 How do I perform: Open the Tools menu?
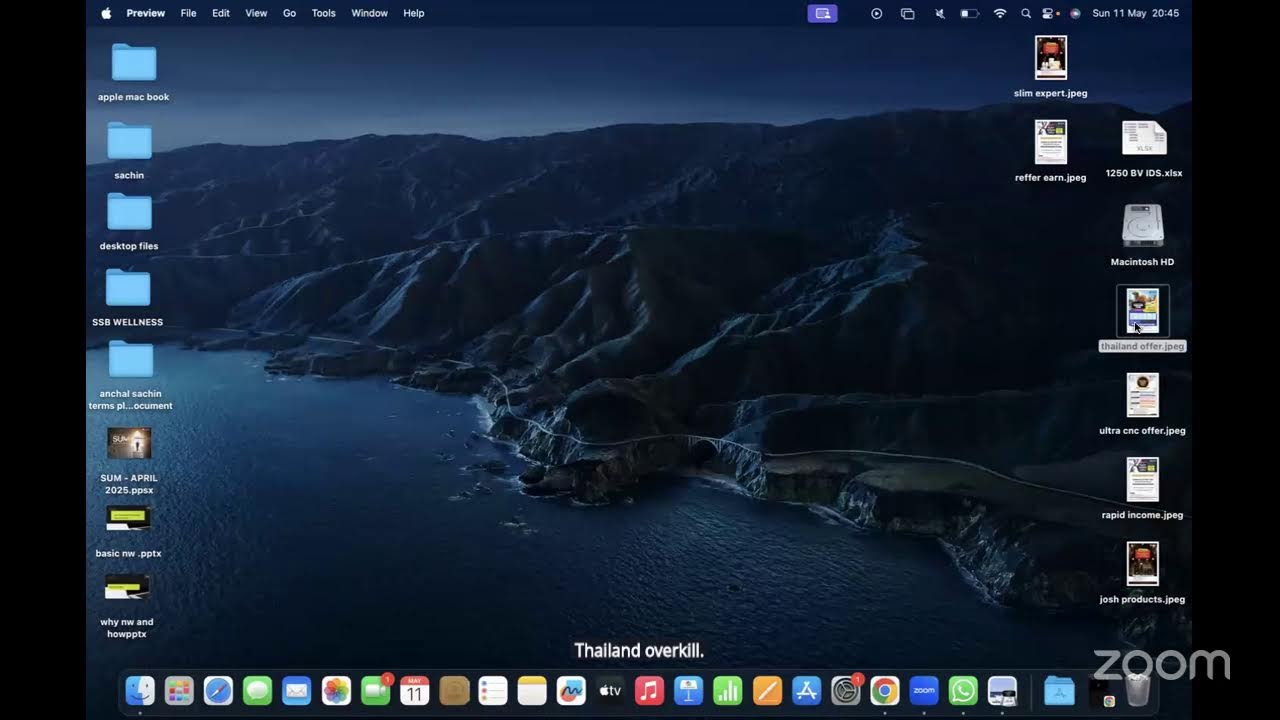tap(323, 13)
